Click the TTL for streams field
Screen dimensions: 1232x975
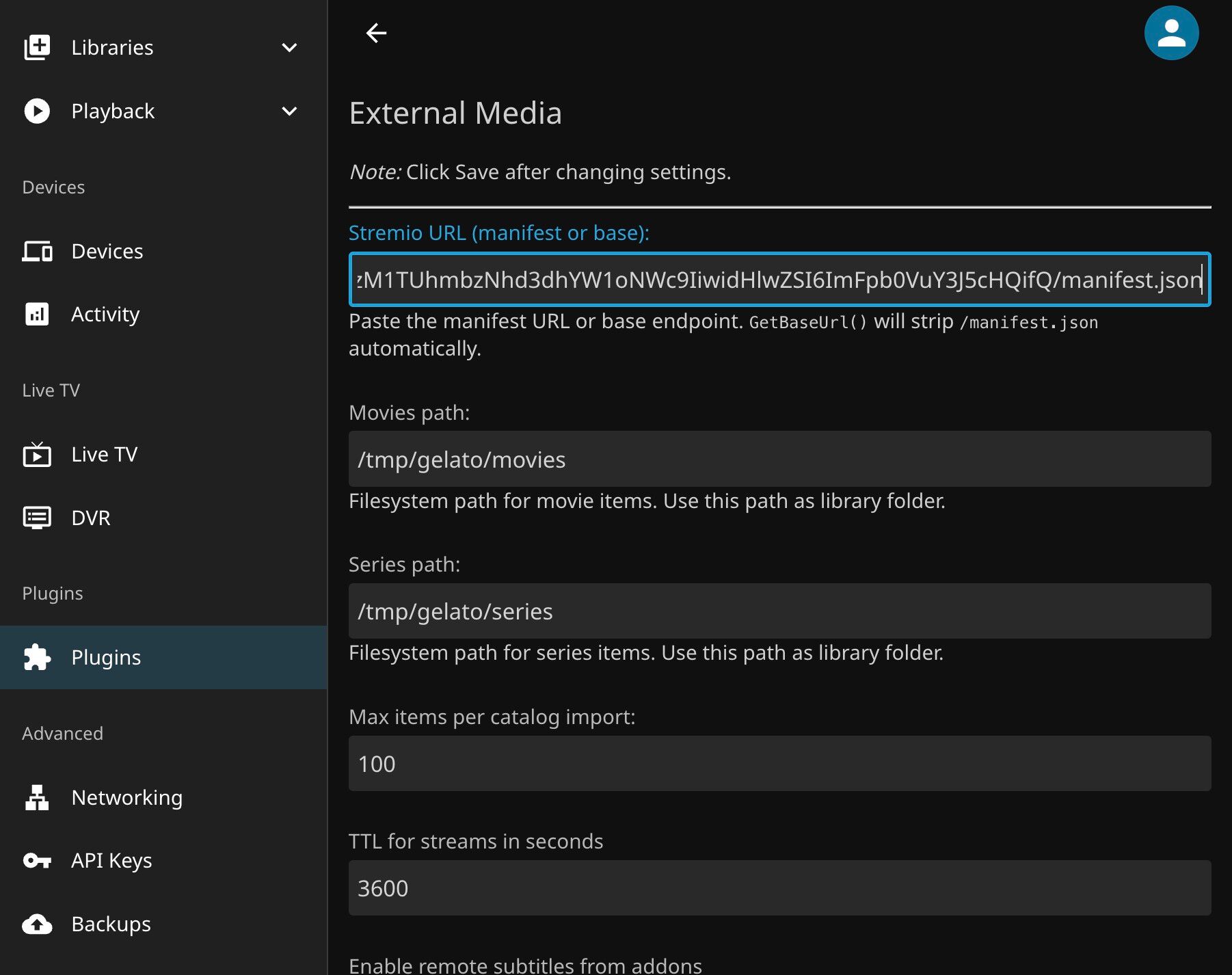click(779, 887)
